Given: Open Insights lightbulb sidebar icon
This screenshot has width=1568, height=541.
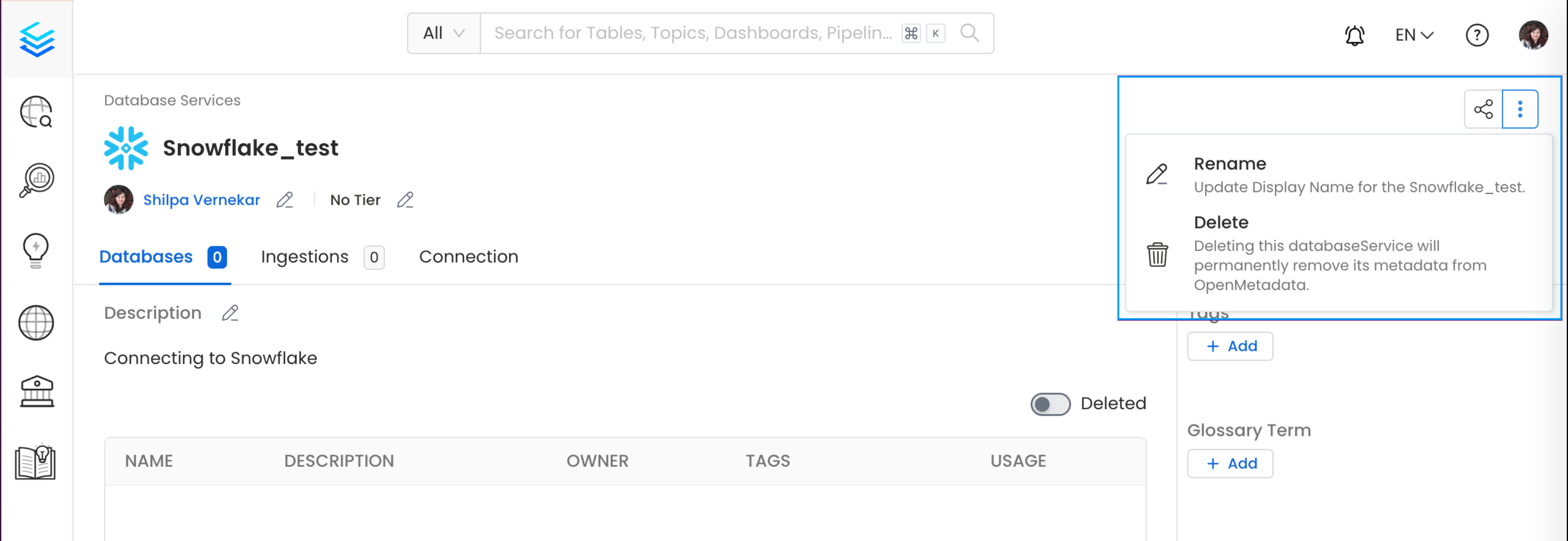Looking at the screenshot, I should click(x=36, y=249).
